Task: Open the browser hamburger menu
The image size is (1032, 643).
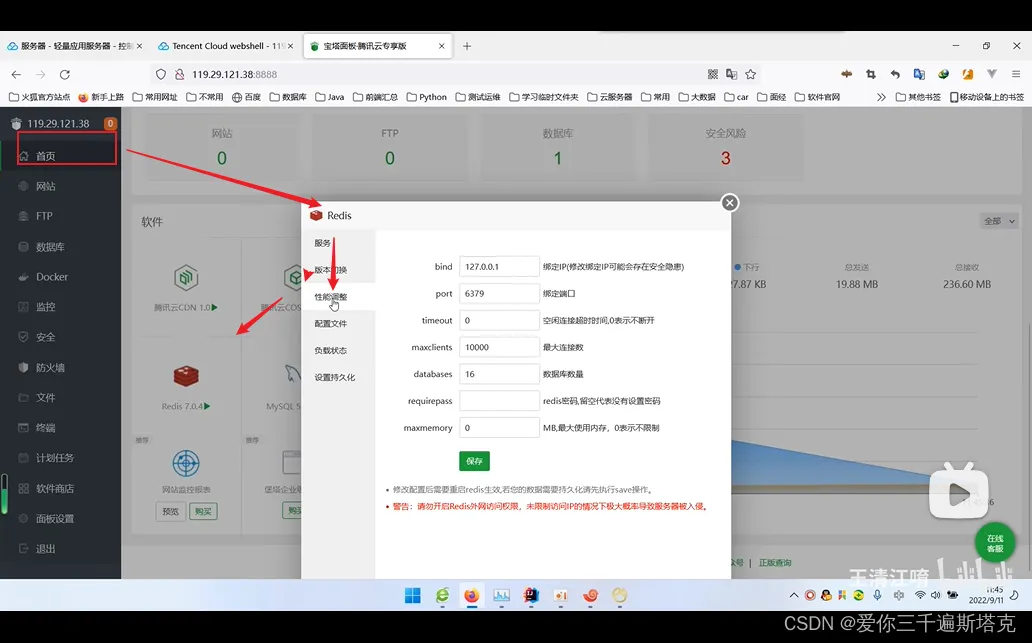Action: pos(1016,74)
